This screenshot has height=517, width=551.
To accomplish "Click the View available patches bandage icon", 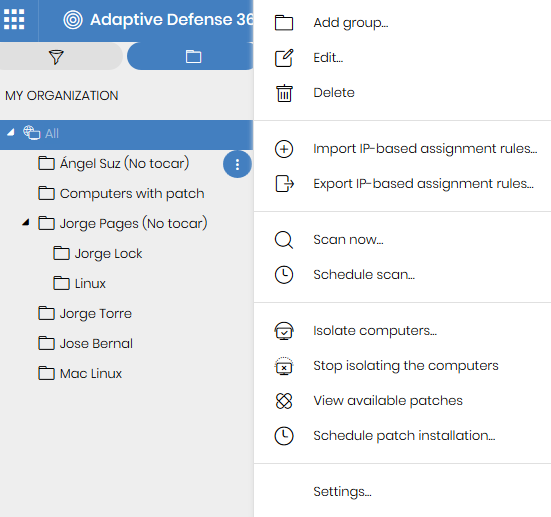I will 284,401.
